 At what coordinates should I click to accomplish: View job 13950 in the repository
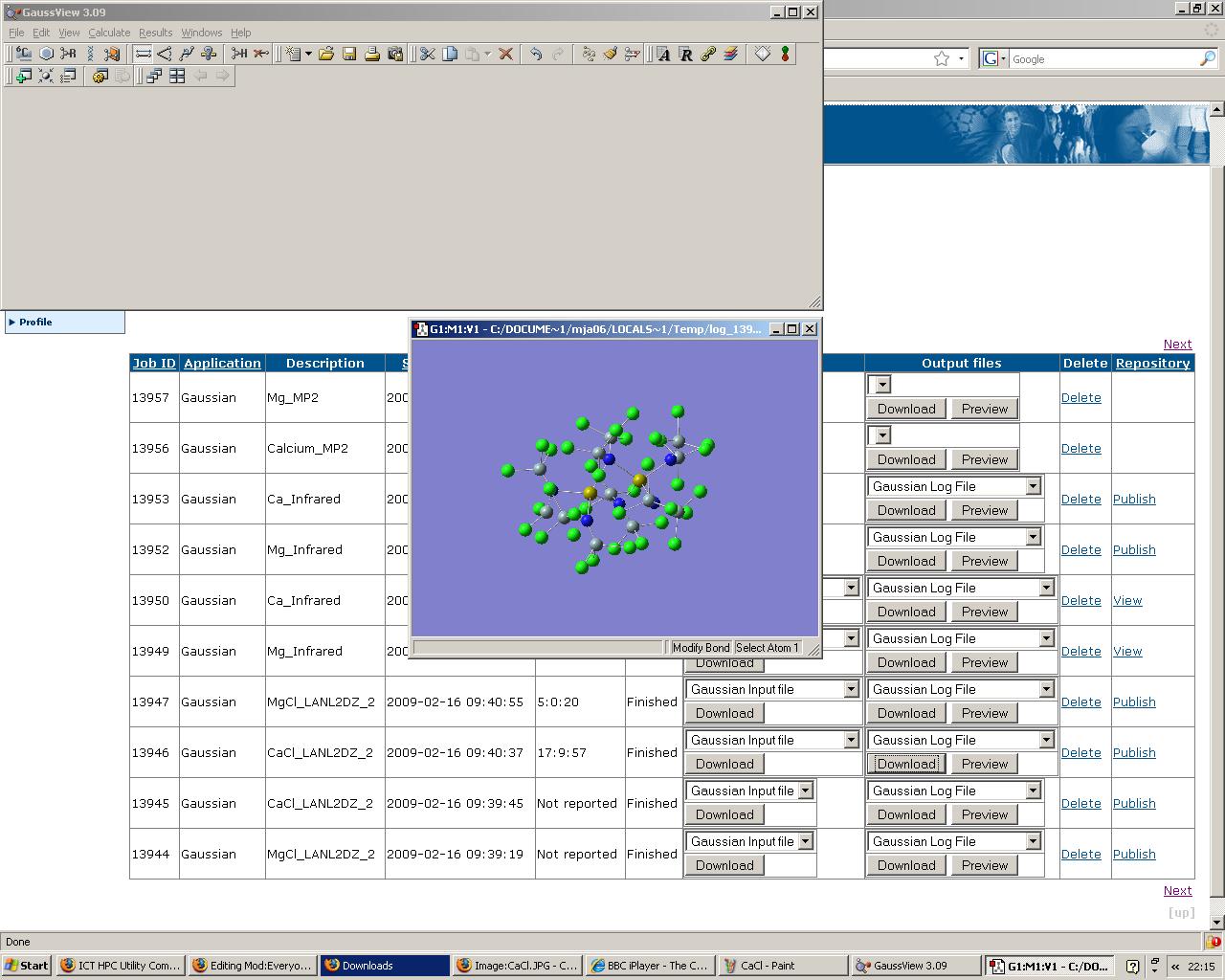[x=1127, y=601]
